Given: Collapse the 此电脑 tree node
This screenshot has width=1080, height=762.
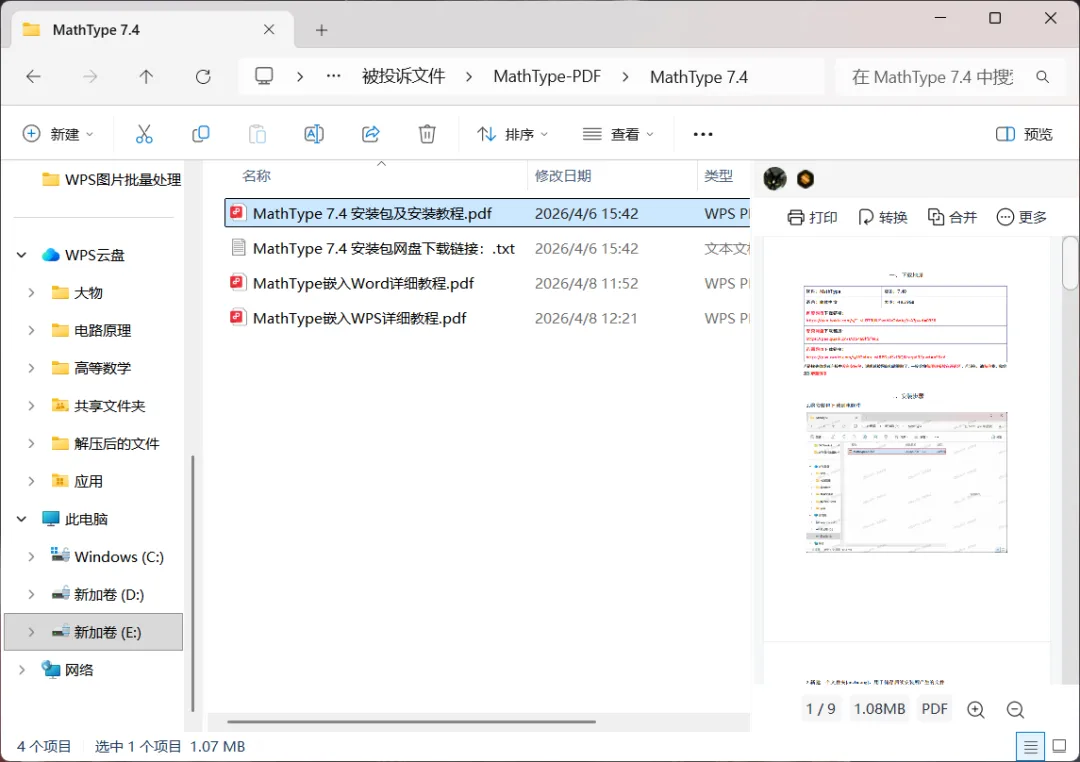Looking at the screenshot, I should tap(21, 519).
